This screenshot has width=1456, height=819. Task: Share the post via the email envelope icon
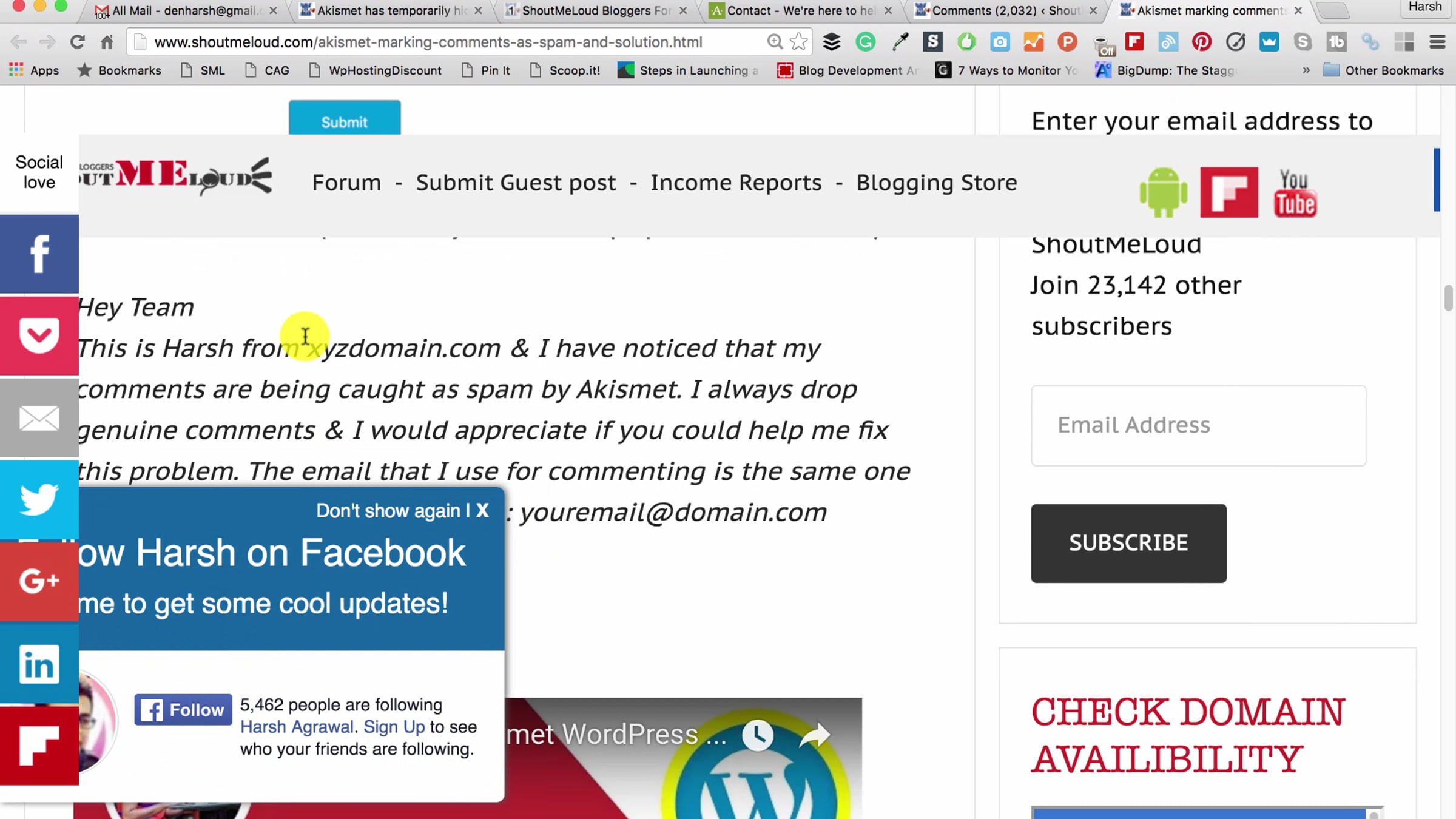(39, 418)
